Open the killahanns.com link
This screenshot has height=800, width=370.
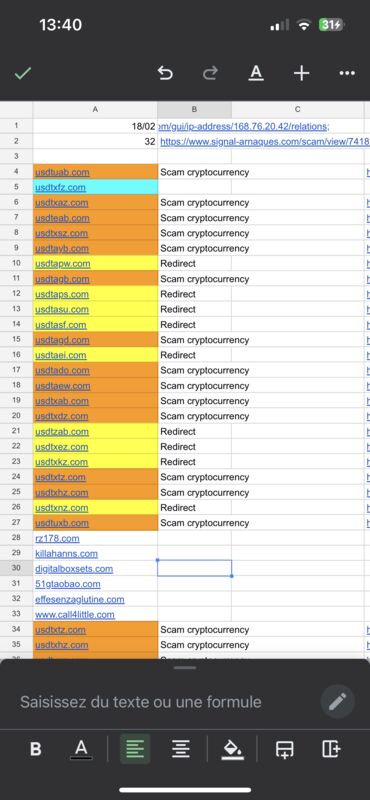66,554
